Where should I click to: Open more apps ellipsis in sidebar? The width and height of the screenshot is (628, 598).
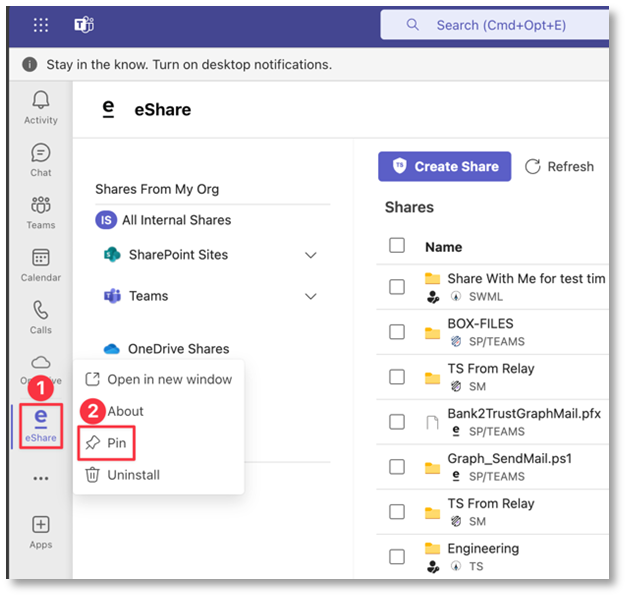(41, 478)
